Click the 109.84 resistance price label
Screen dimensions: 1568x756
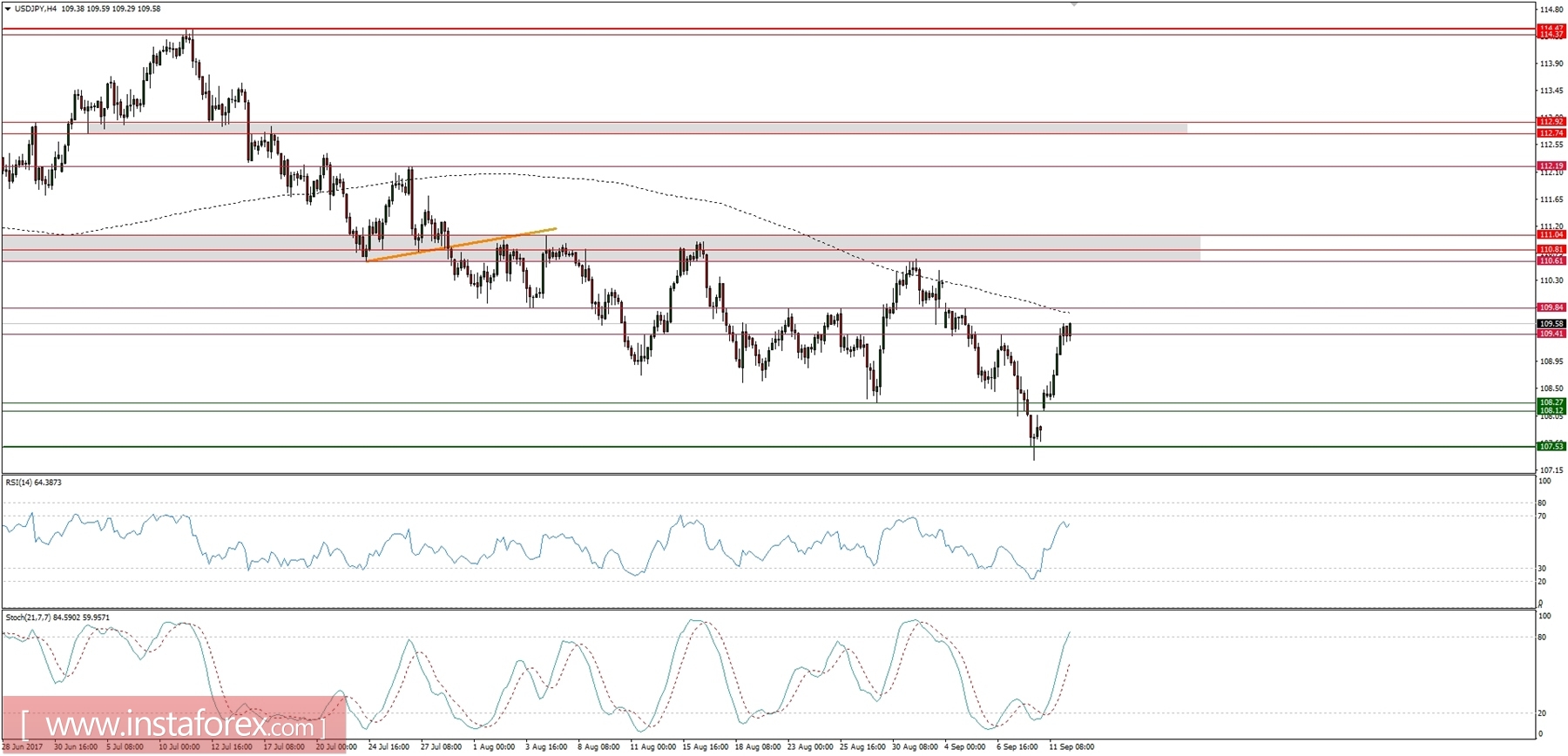click(x=1551, y=307)
